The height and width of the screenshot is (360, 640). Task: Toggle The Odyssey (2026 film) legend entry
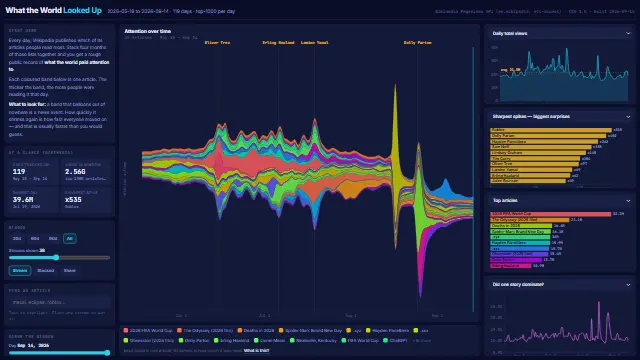coord(204,331)
